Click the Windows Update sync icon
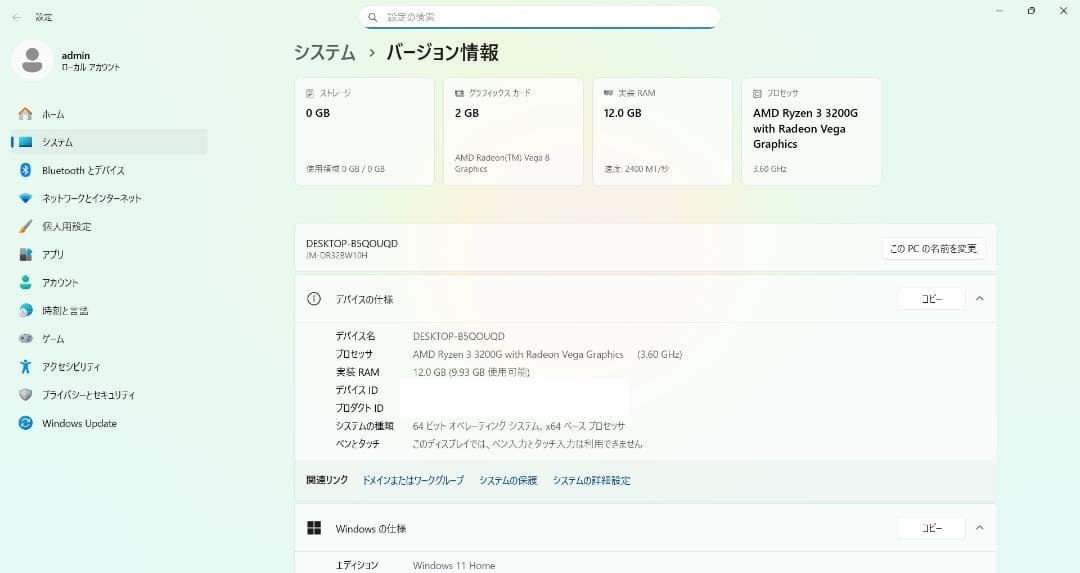Image resolution: width=1080 pixels, height=573 pixels. coord(25,423)
